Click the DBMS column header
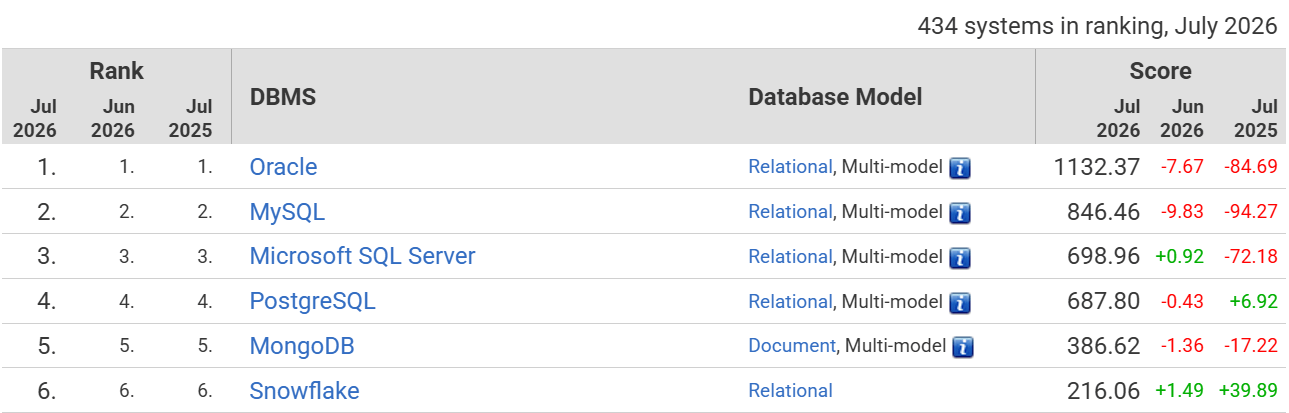 pyautogui.click(x=282, y=97)
